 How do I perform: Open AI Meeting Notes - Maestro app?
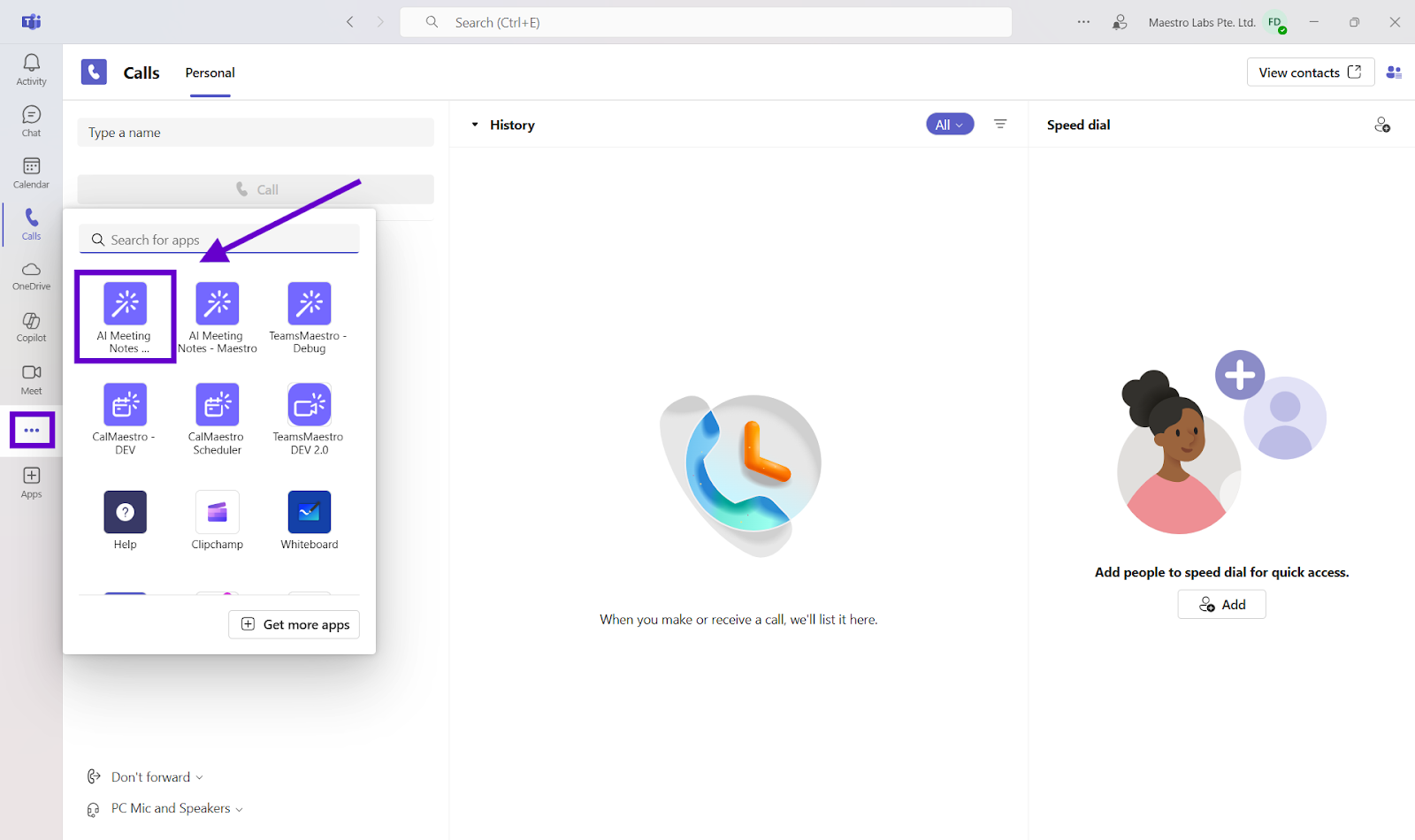(x=218, y=318)
